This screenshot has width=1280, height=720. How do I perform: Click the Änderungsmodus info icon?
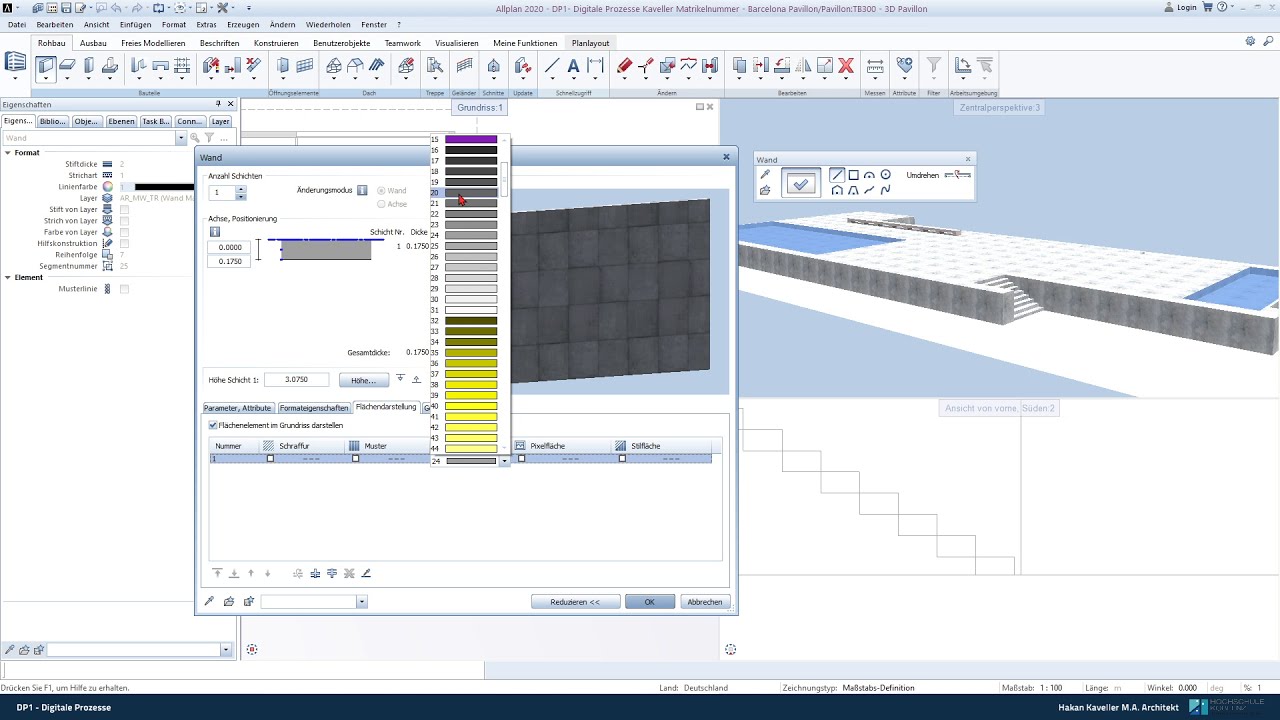(362, 190)
